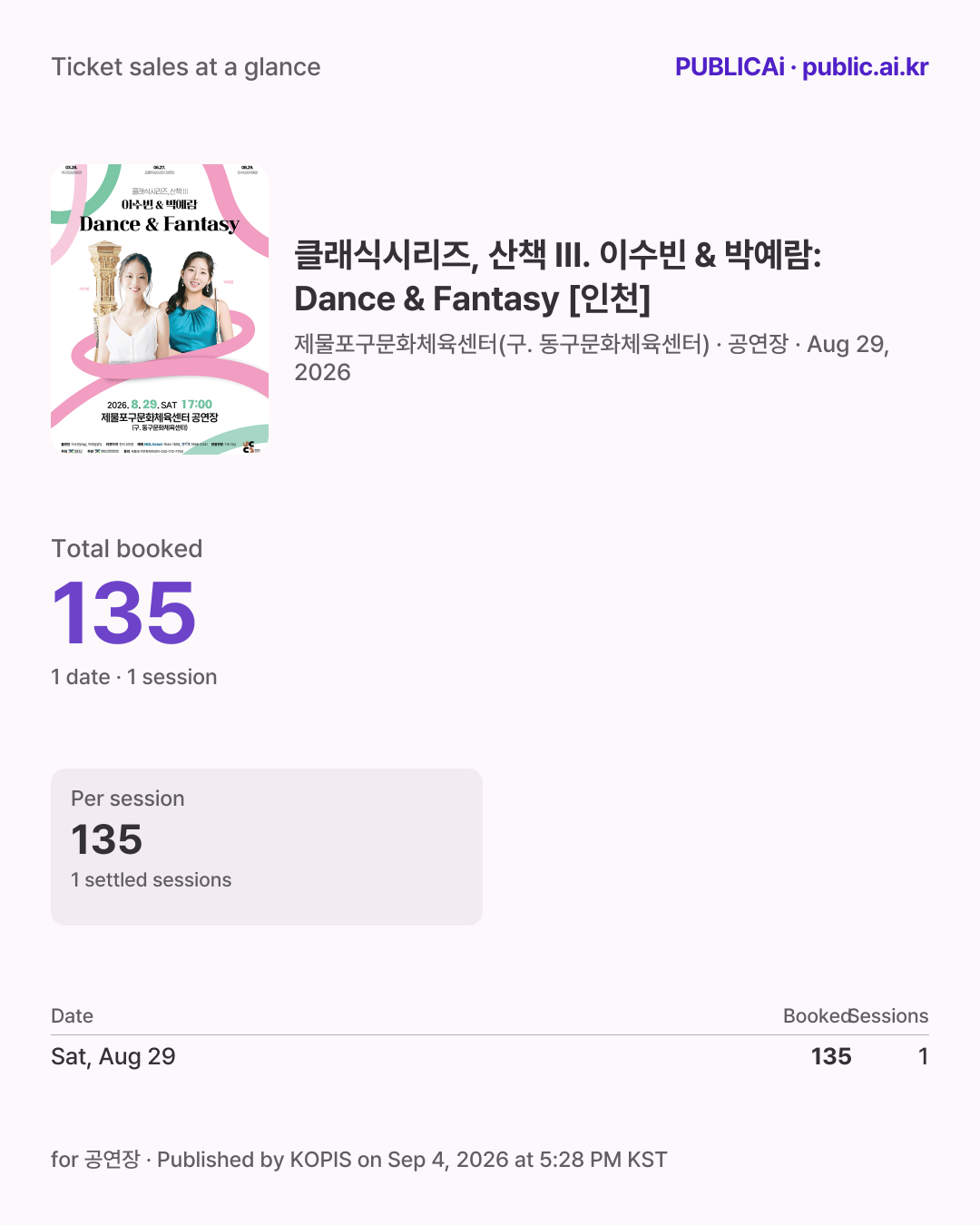Select the "Ticket sales at a glance" heading
The height and width of the screenshot is (1225, 980).
coord(186,67)
